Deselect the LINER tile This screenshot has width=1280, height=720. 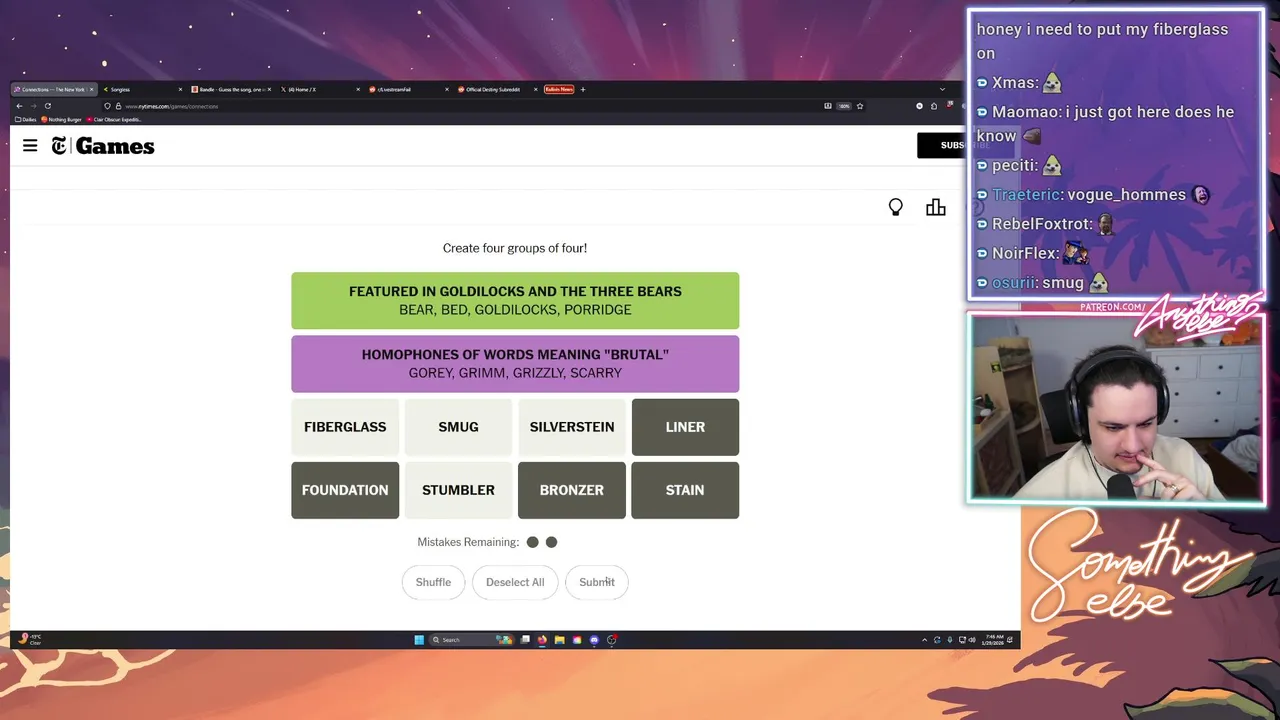coord(685,427)
